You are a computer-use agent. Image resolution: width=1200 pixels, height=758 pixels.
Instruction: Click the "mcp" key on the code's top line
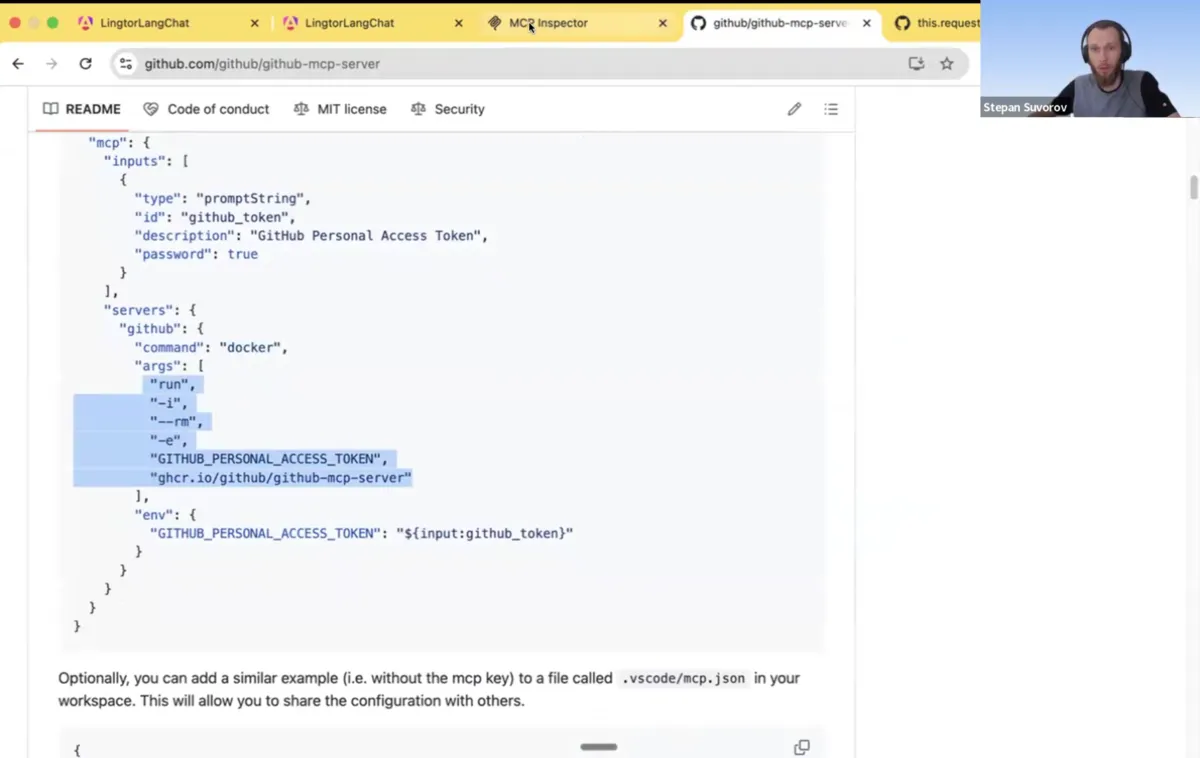(x=107, y=143)
